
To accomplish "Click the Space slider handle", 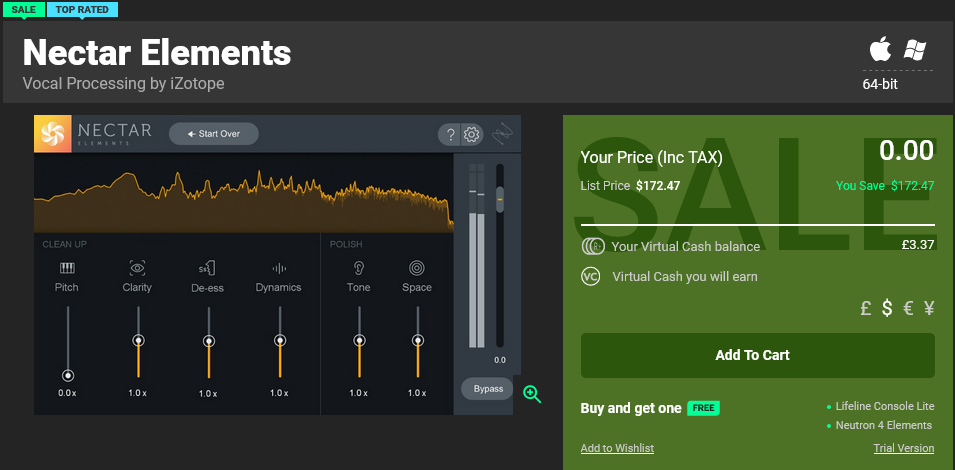I will tap(418, 340).
